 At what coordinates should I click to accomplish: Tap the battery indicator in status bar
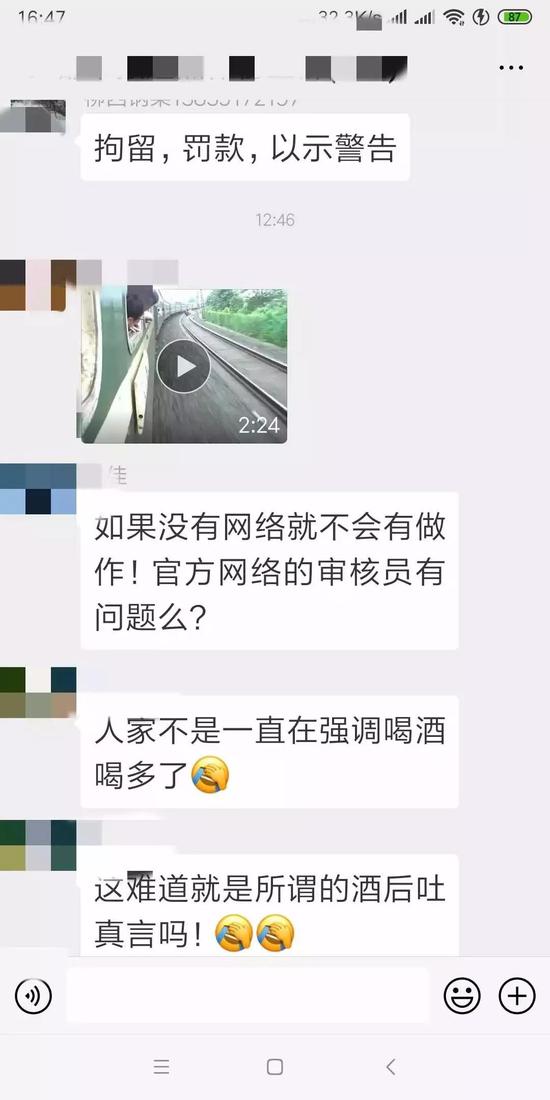click(x=515, y=17)
